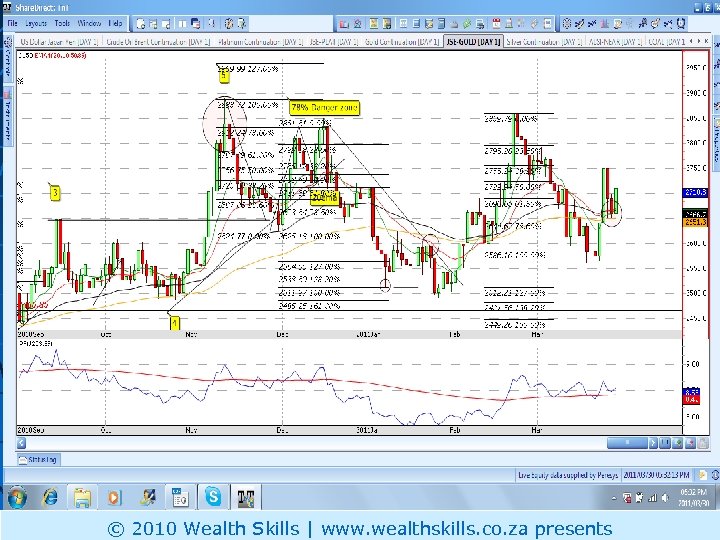Click the yellow label marked 5
This screenshot has width=720, height=540.
(x=224, y=75)
